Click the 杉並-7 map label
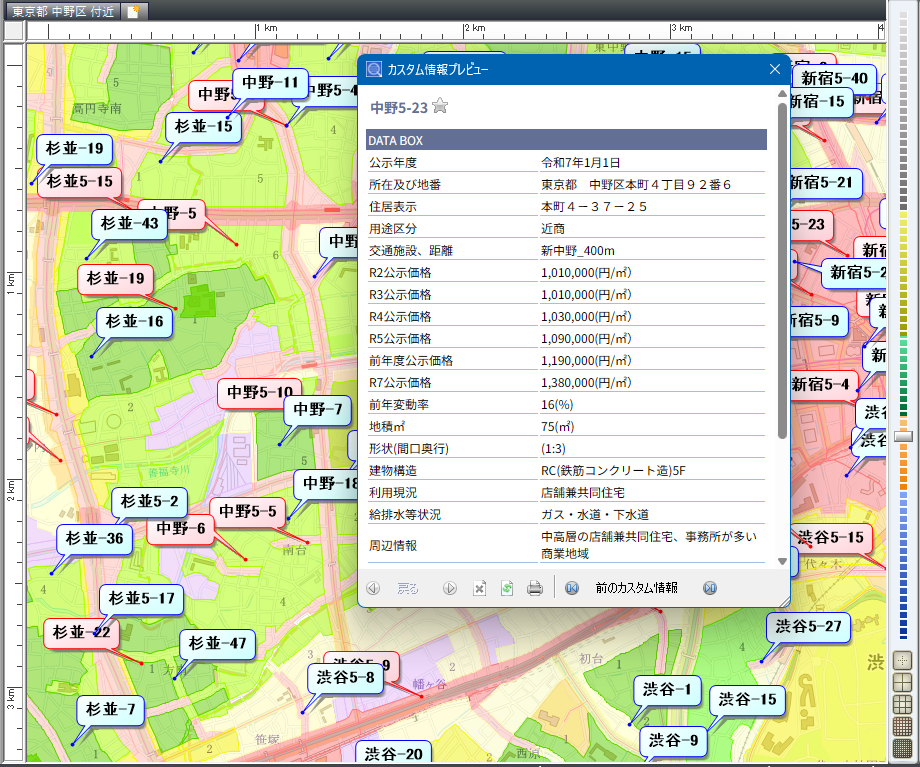Screen dimensions: 920x767 (x=111, y=709)
